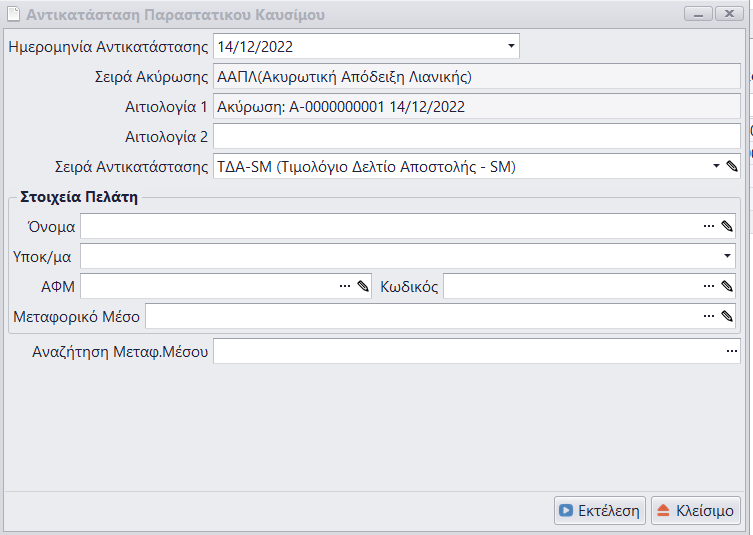The image size is (753, 535).
Task: Click the edit pencil in the Κωδικός field
Action: (727, 287)
